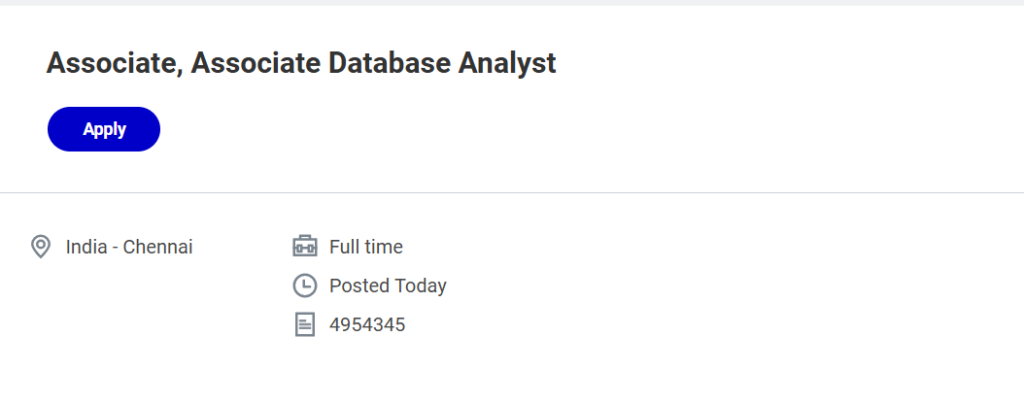Click the word Today in posted date
Screen dimensions: 1024x404
click(420, 286)
